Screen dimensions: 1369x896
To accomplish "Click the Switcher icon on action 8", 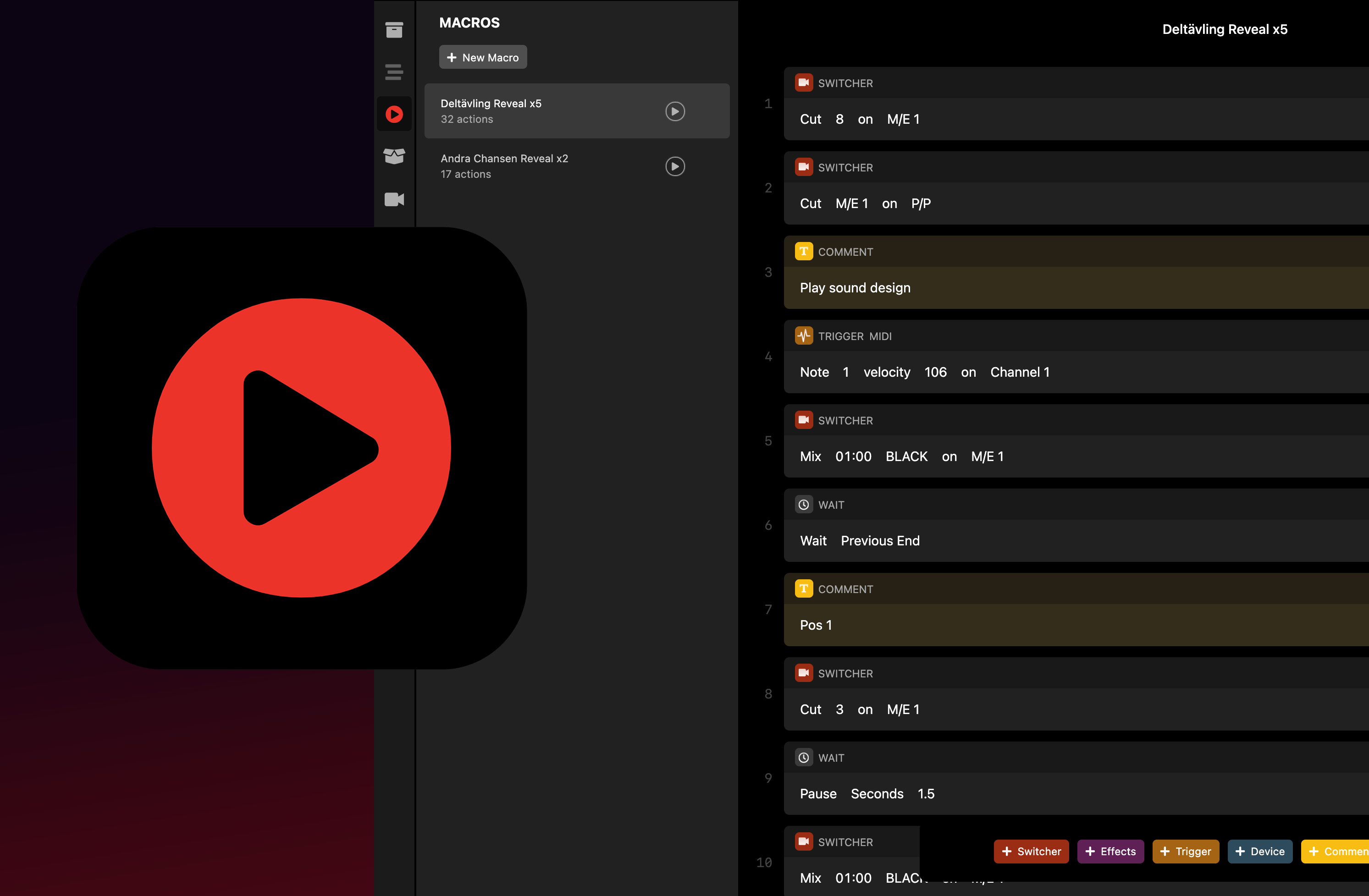I will (x=804, y=673).
